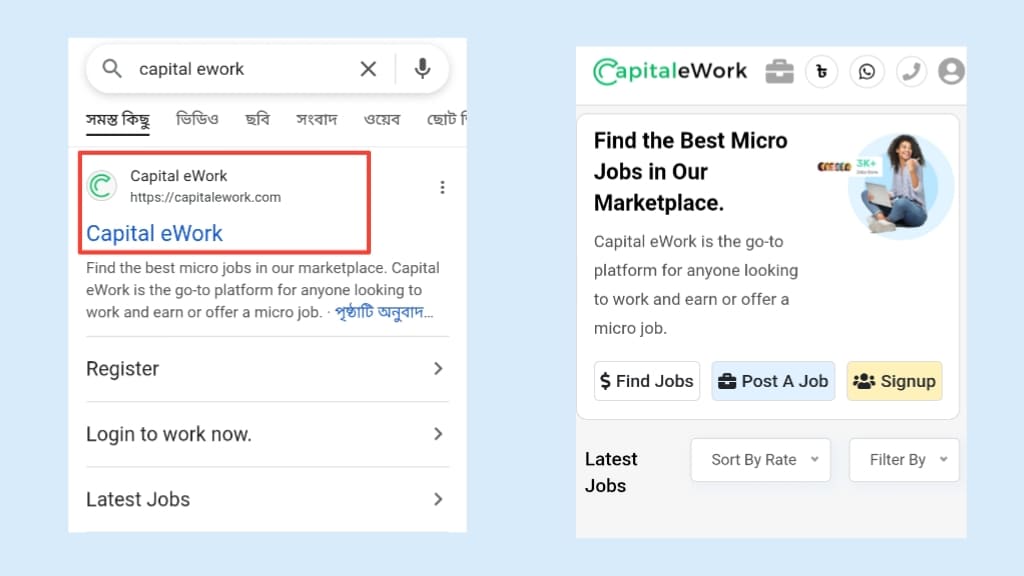
Task: Open the WhatsApp icon in header
Action: coord(866,72)
